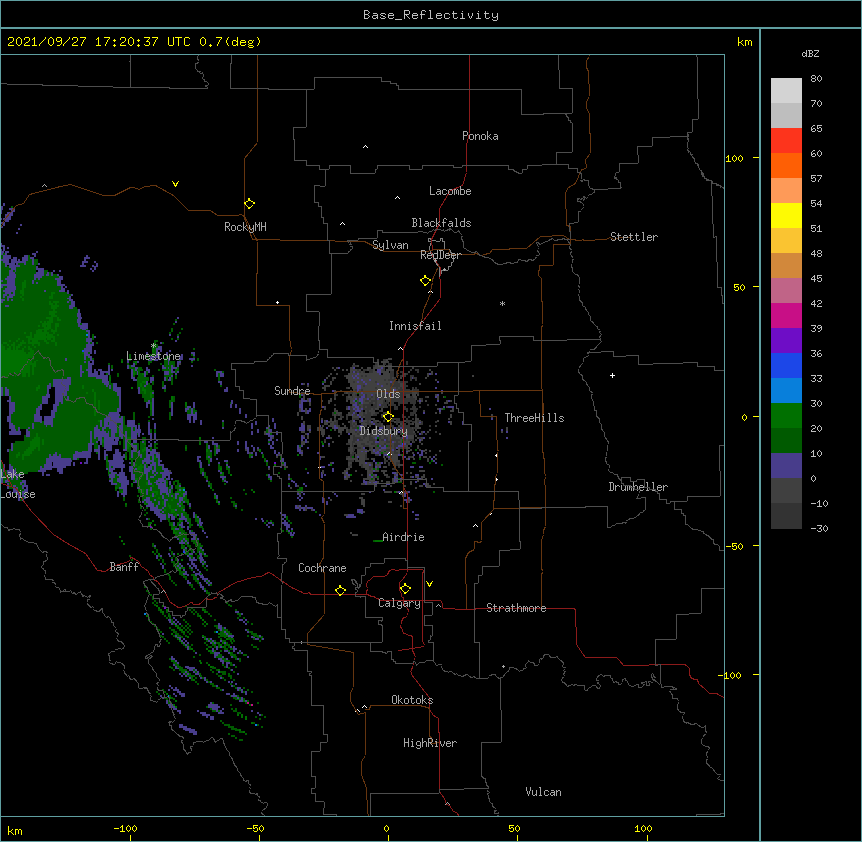
Task: Click the Olds city label
Action: coord(388,394)
